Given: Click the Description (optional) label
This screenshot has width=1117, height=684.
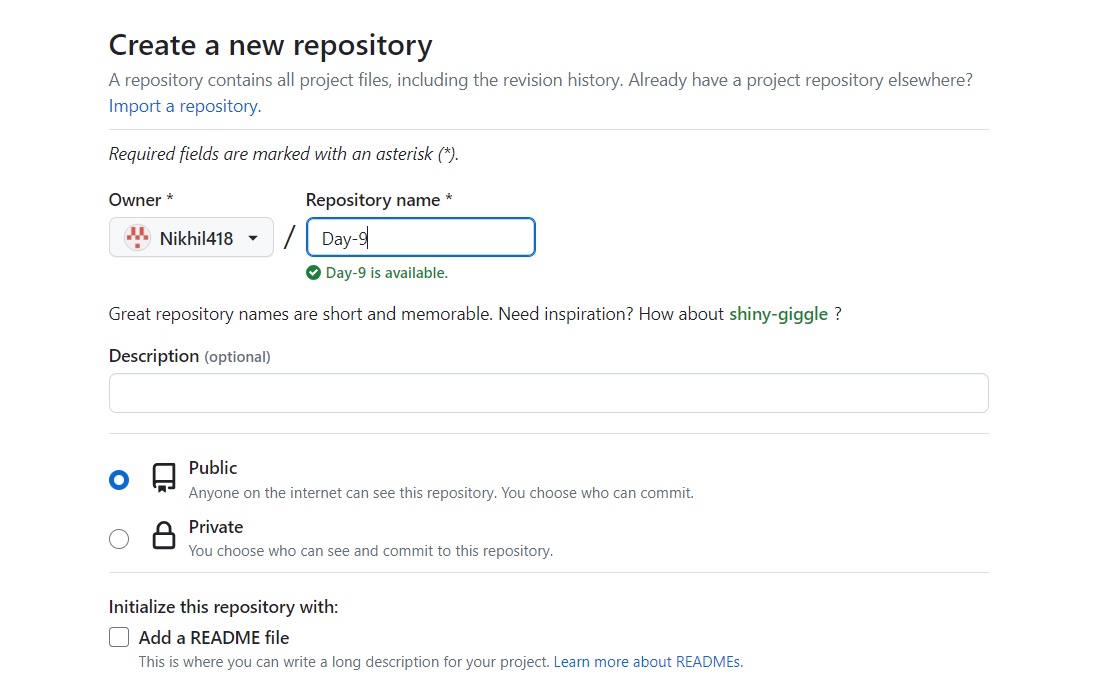Looking at the screenshot, I should [x=189, y=356].
